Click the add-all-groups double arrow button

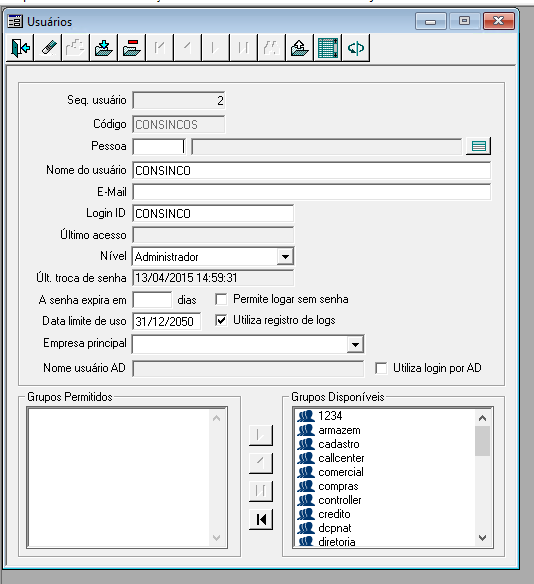(x=261, y=491)
